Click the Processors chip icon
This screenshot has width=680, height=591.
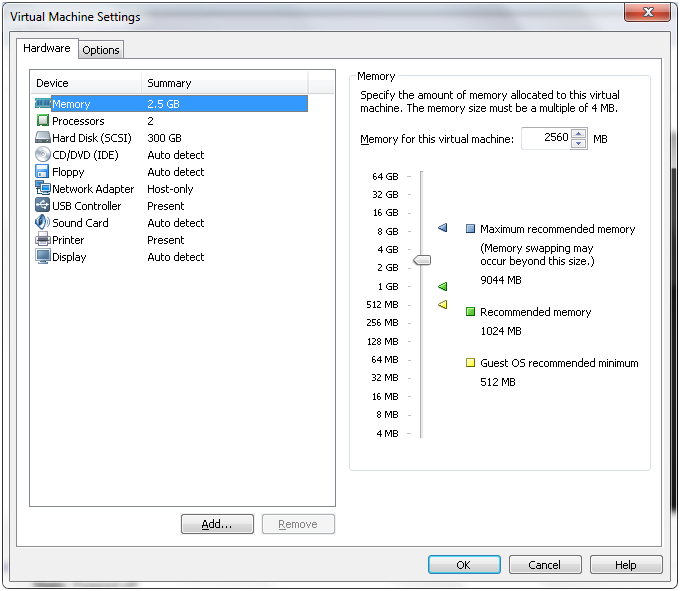click(42, 121)
